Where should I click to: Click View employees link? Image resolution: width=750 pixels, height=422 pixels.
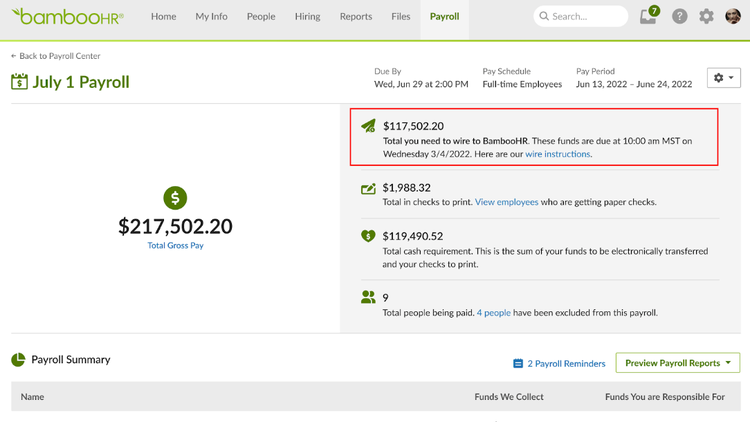click(x=507, y=202)
